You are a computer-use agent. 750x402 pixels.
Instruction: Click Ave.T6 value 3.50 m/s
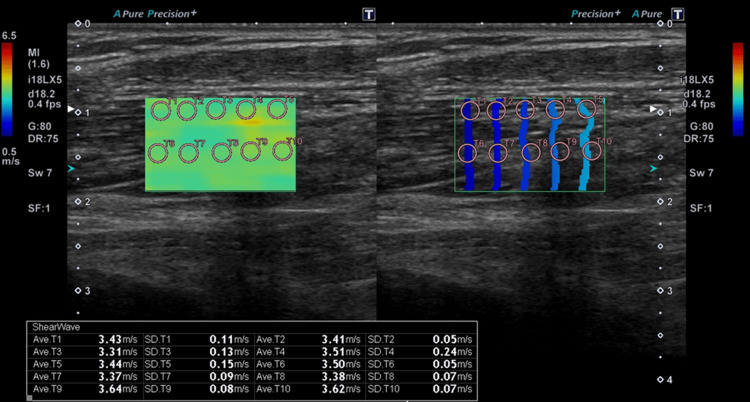point(341,364)
